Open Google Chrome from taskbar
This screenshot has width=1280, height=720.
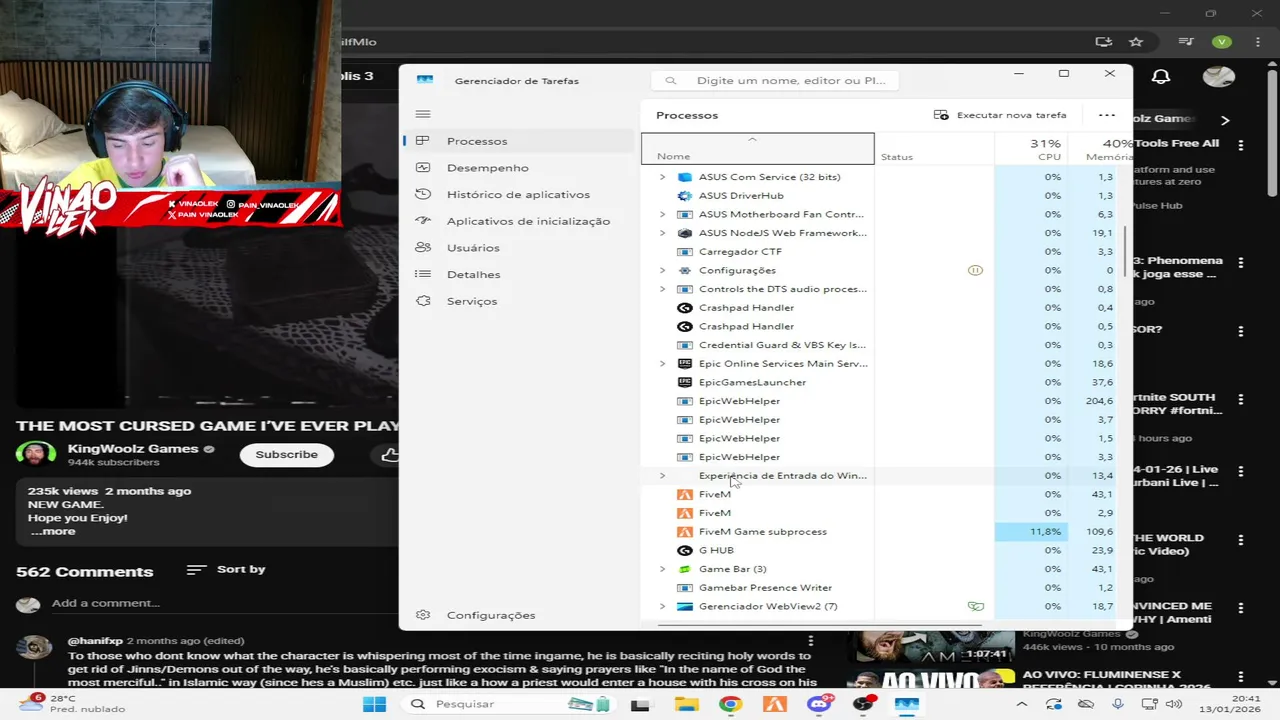coord(730,704)
